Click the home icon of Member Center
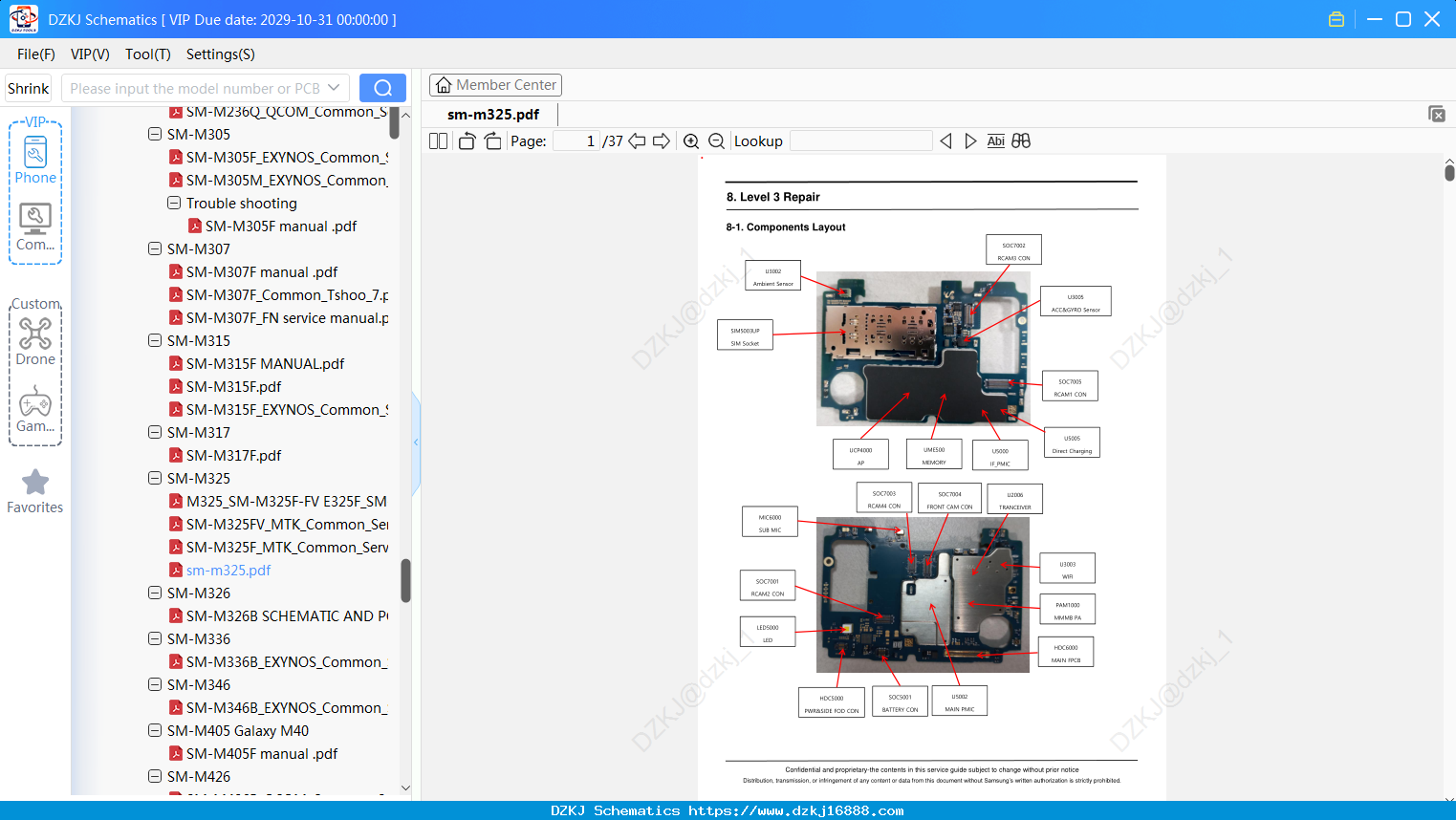The width and height of the screenshot is (1456, 820). click(x=444, y=85)
